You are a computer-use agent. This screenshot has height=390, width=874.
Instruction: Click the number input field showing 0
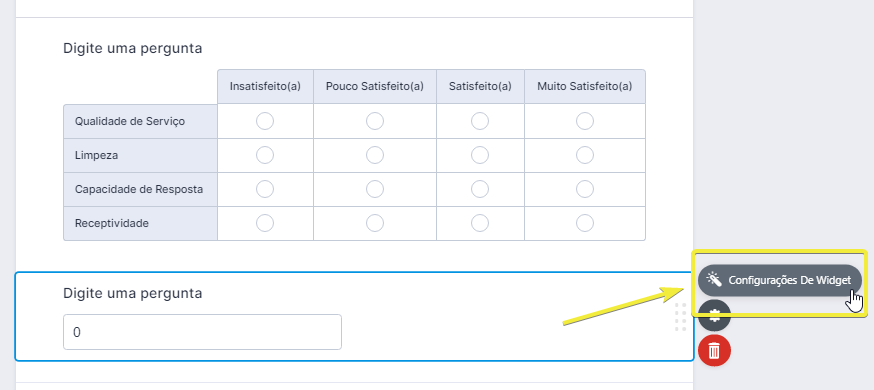(202, 332)
